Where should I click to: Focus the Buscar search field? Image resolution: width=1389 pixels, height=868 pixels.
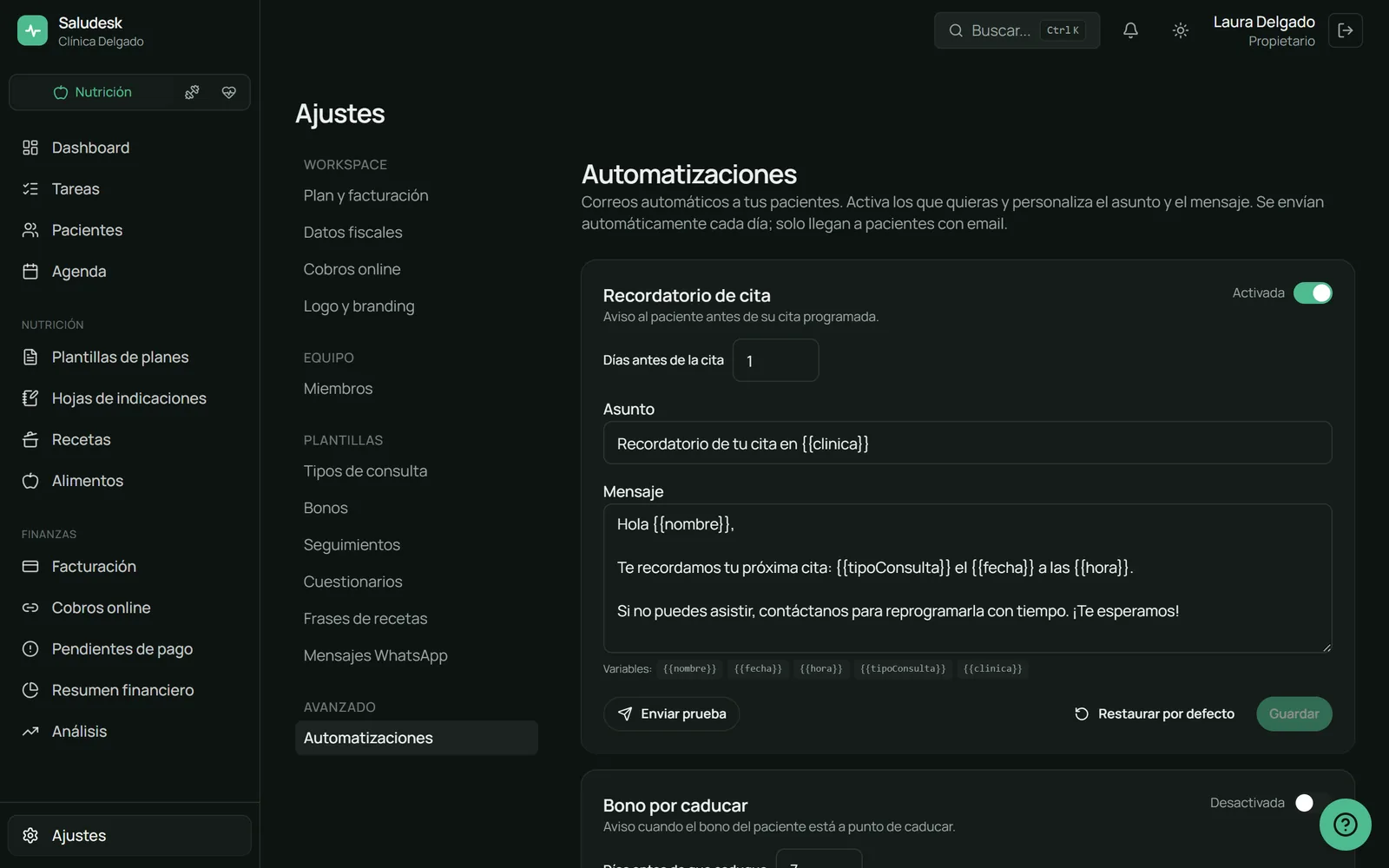point(1017,30)
